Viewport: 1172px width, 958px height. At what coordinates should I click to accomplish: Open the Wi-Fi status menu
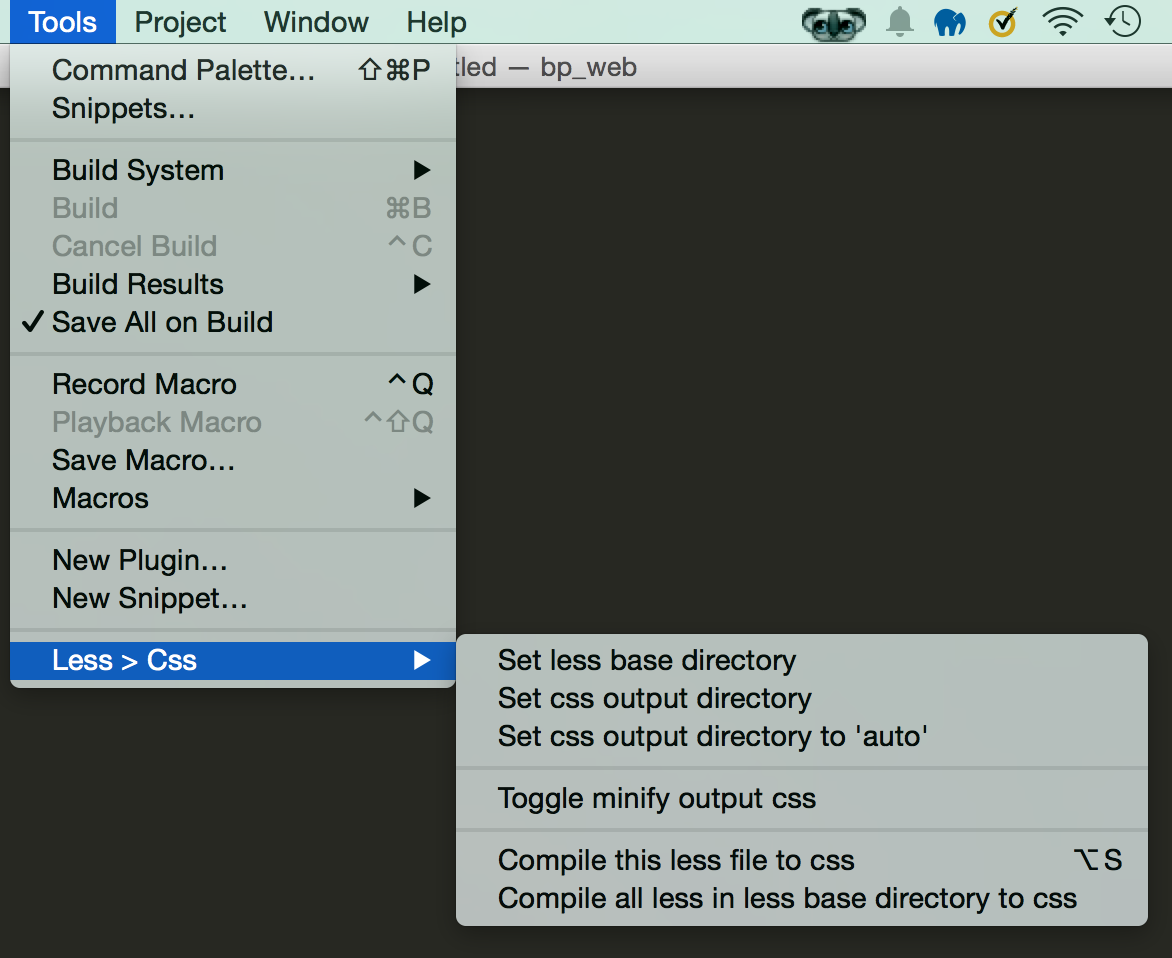[1062, 22]
